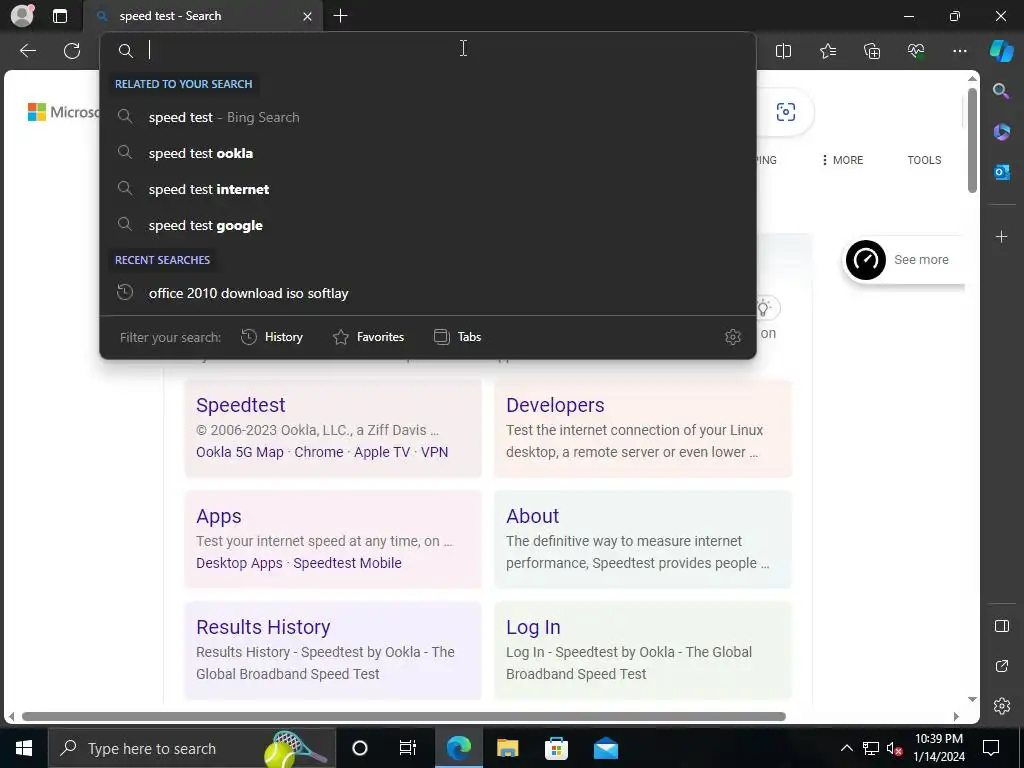Click the speedometer See more icon
The height and width of the screenshot is (768, 1024).
866,260
